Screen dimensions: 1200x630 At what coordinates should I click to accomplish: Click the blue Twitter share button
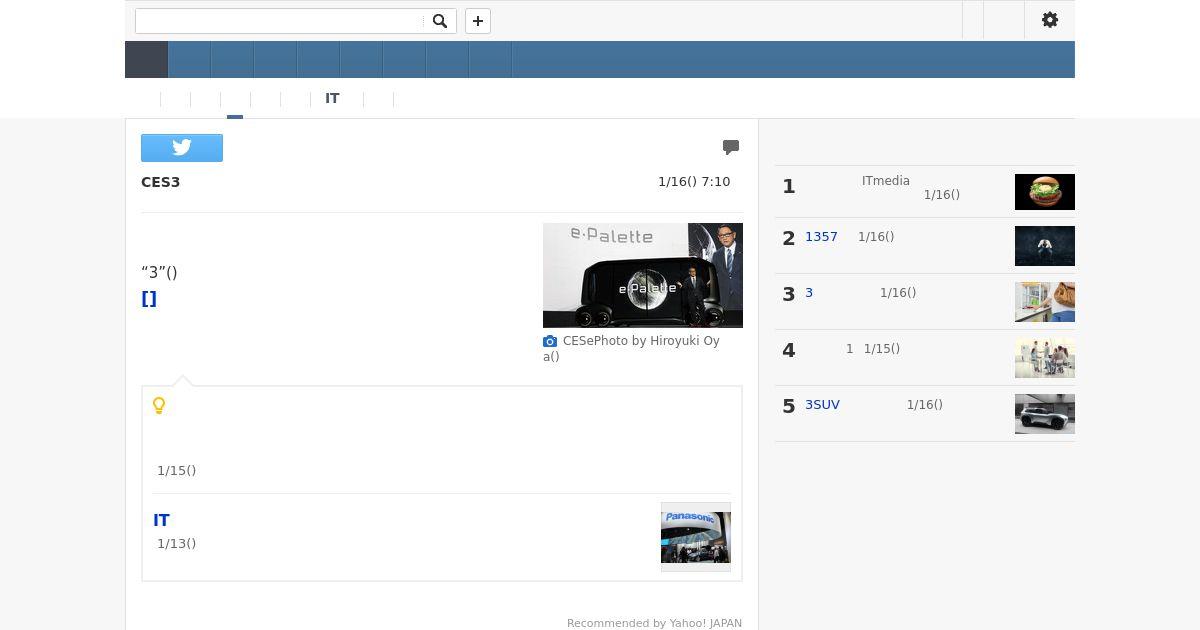[182, 148]
